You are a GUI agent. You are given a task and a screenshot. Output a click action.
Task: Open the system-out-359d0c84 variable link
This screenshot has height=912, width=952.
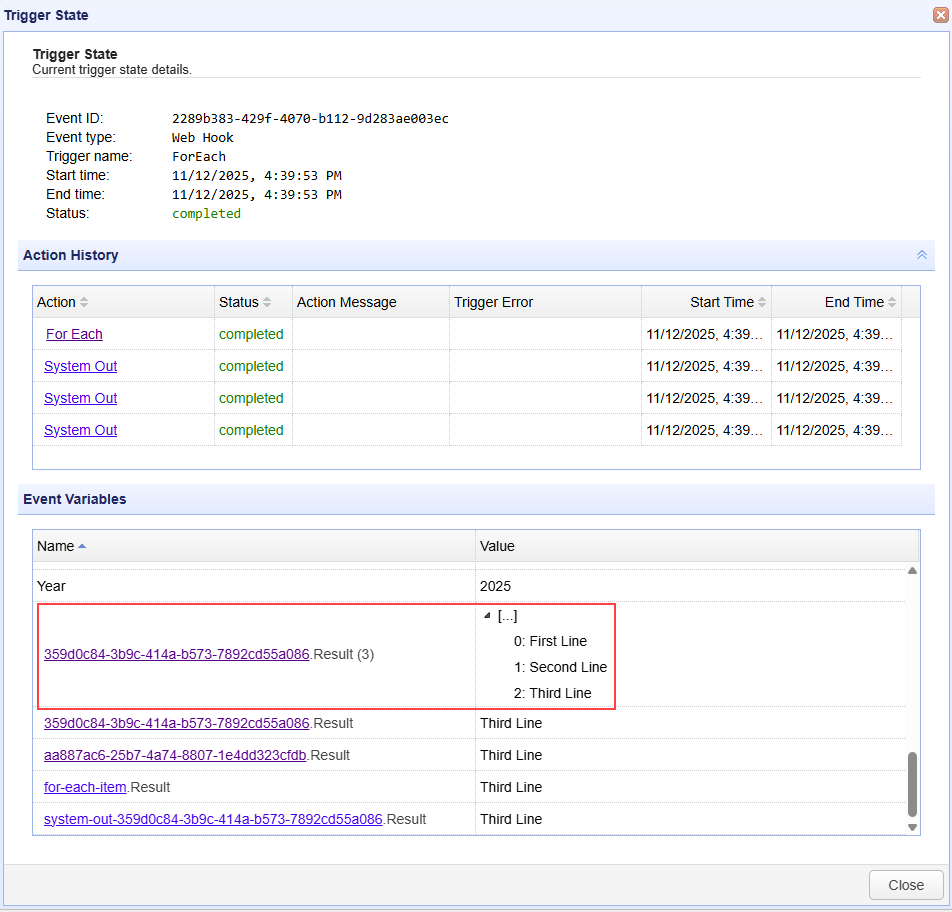tap(213, 819)
